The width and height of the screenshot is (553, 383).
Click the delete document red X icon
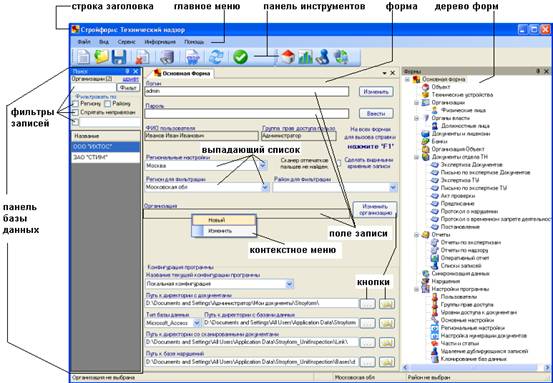click(143, 57)
